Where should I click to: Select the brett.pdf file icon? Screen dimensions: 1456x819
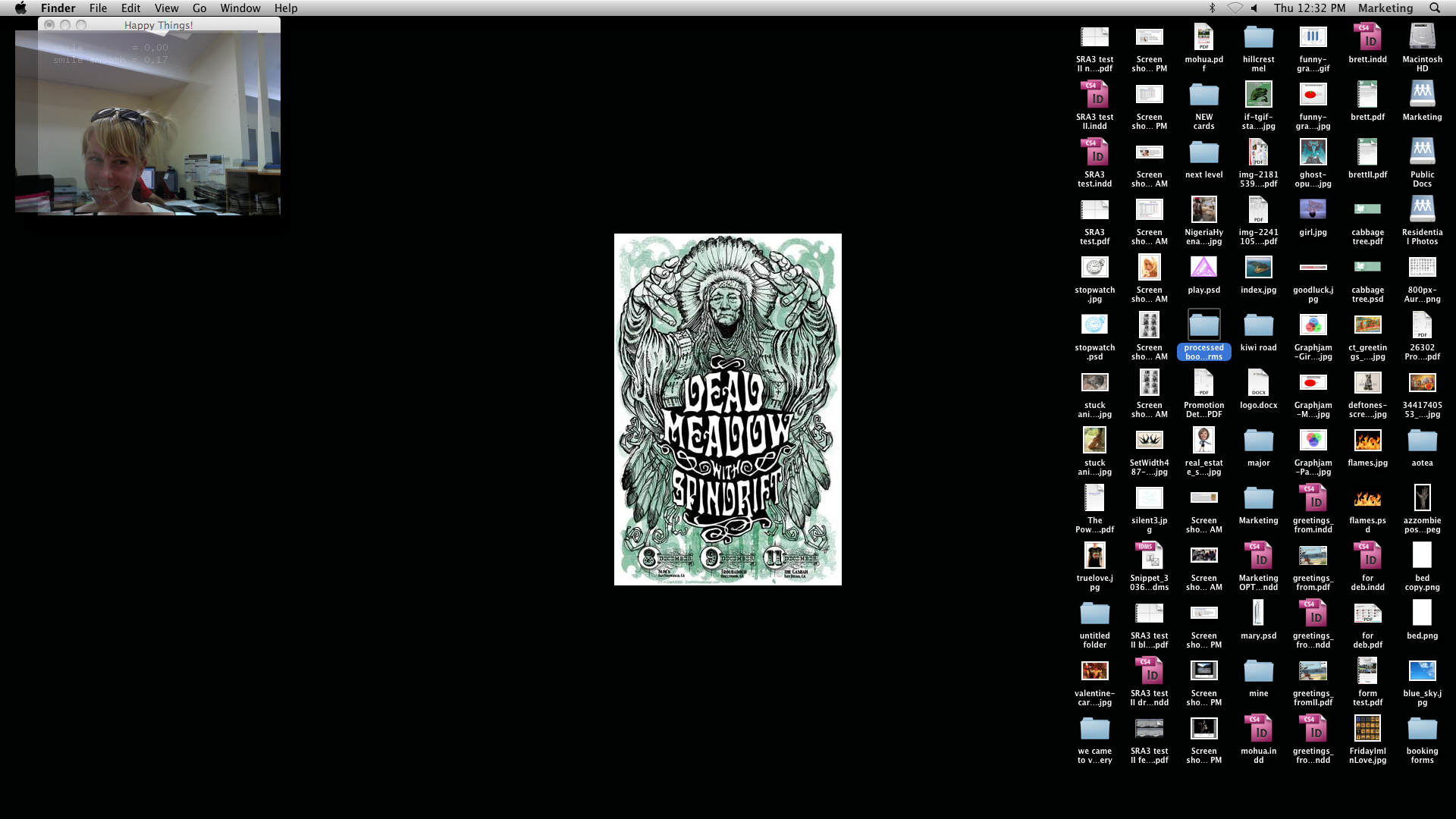pos(1367,95)
